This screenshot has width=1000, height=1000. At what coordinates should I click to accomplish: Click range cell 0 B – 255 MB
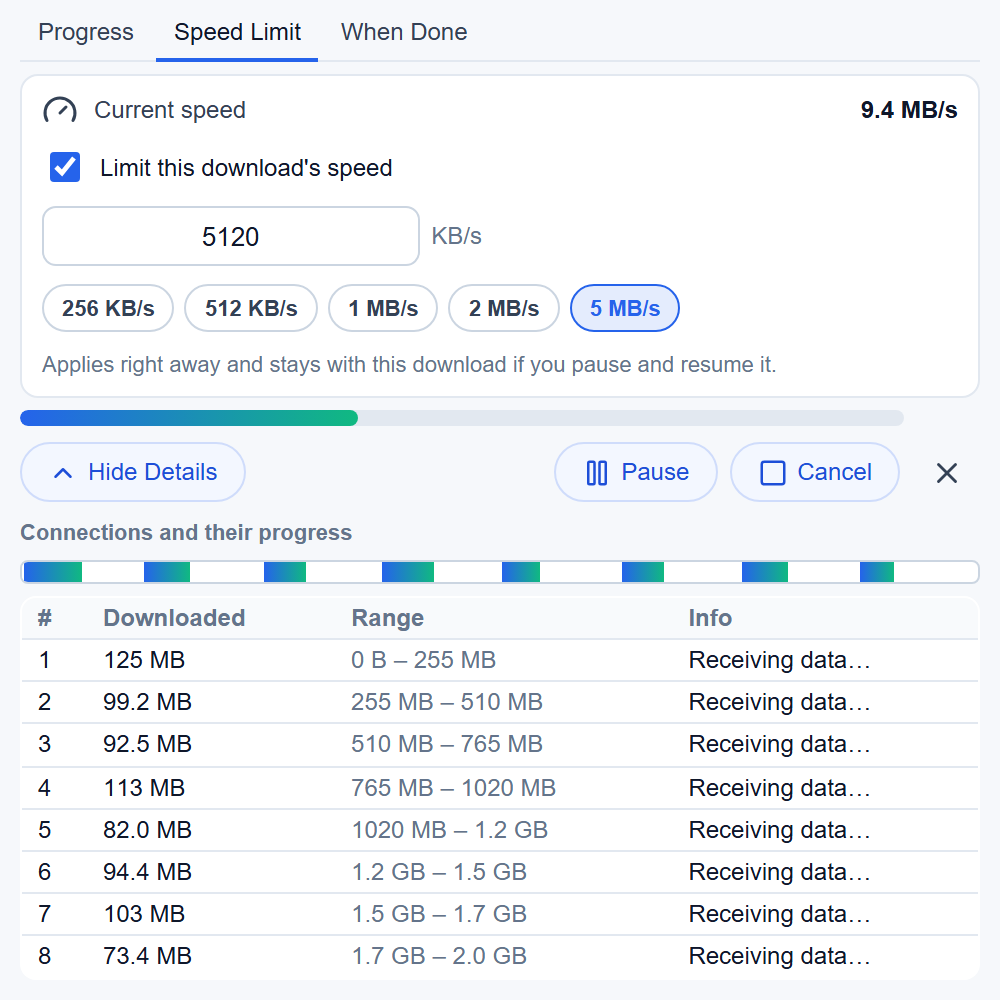[x=423, y=659]
